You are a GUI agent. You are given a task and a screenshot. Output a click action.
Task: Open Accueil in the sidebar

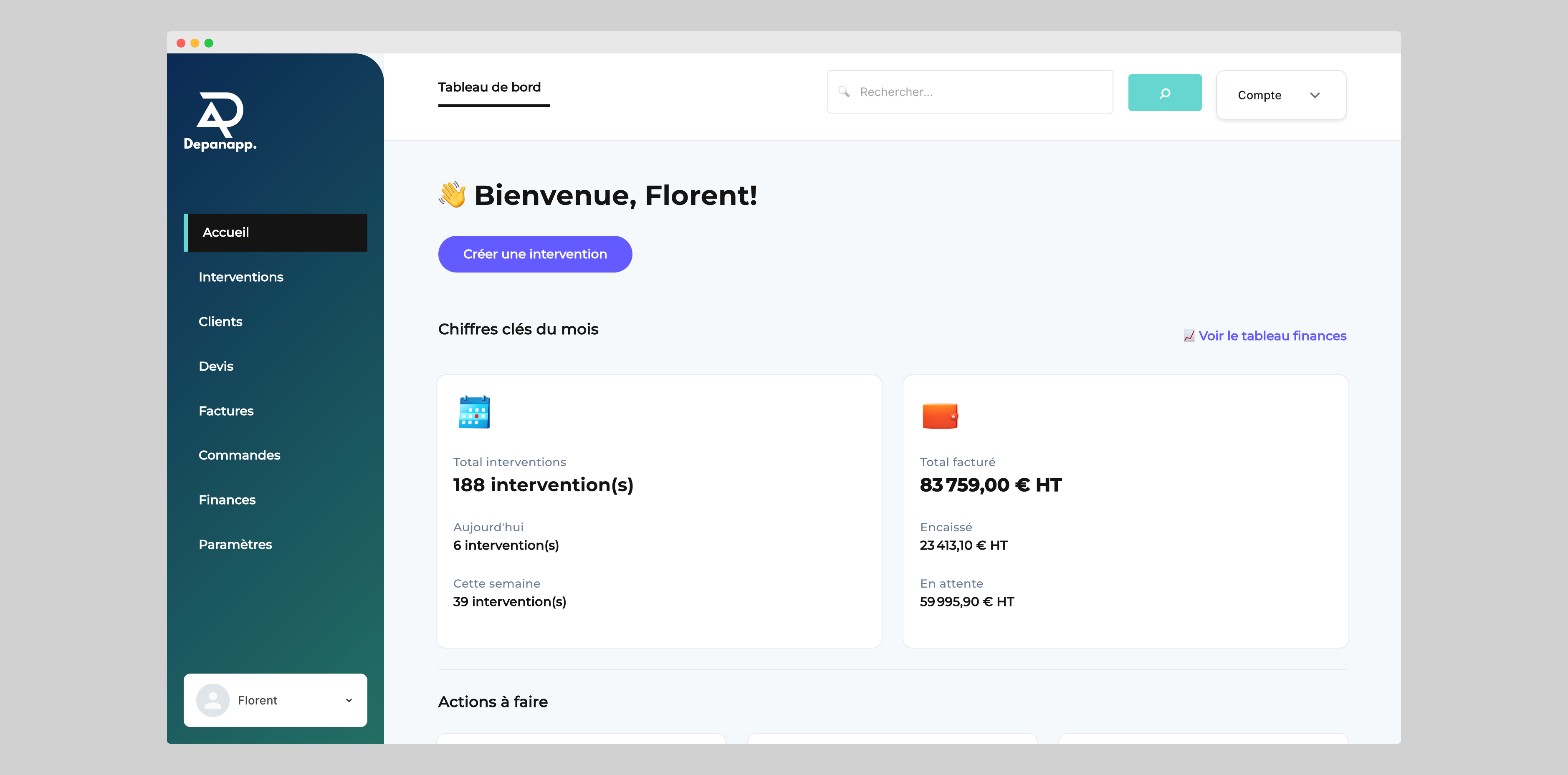[x=275, y=232]
